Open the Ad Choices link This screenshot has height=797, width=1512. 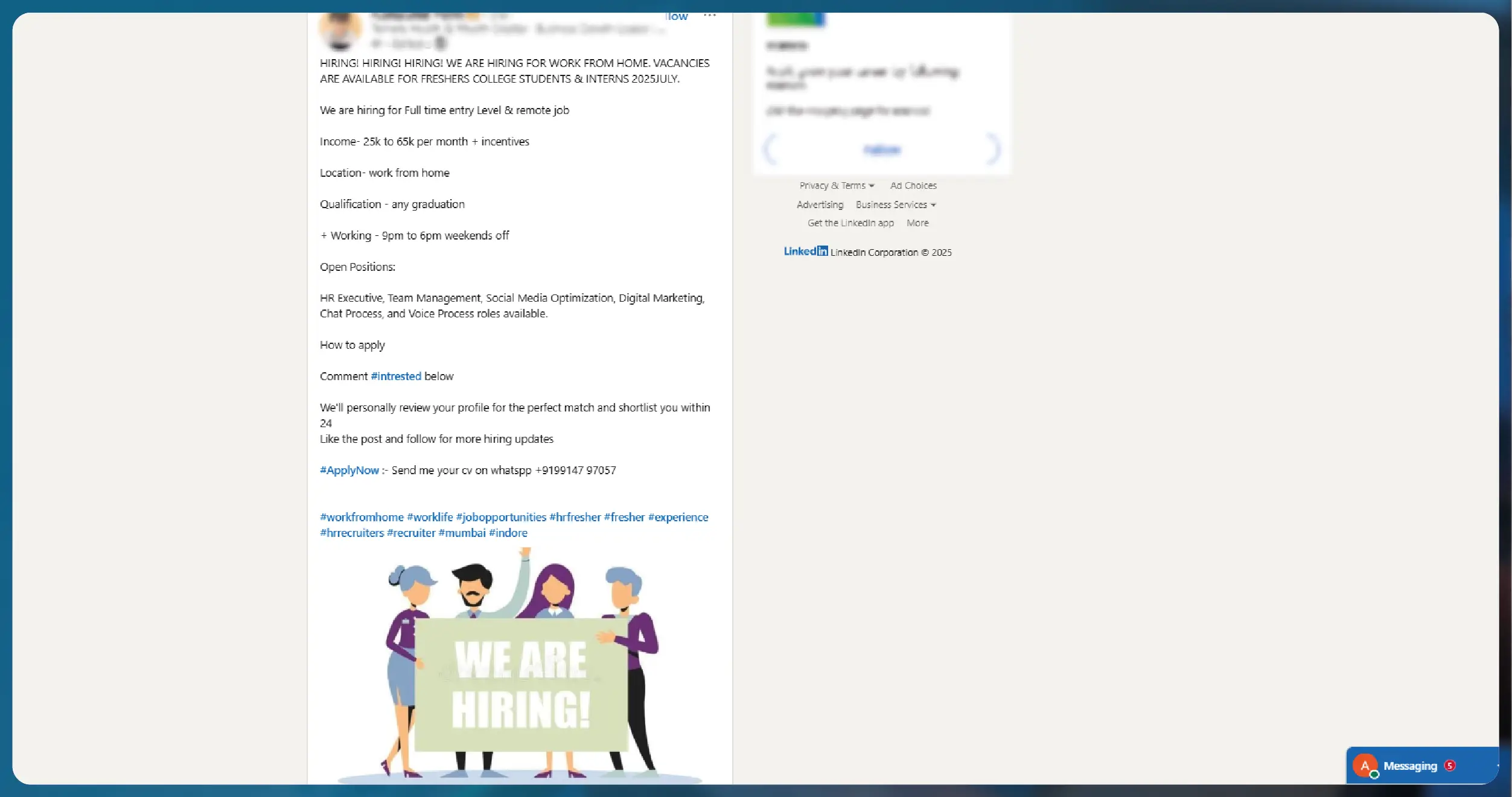(913, 186)
